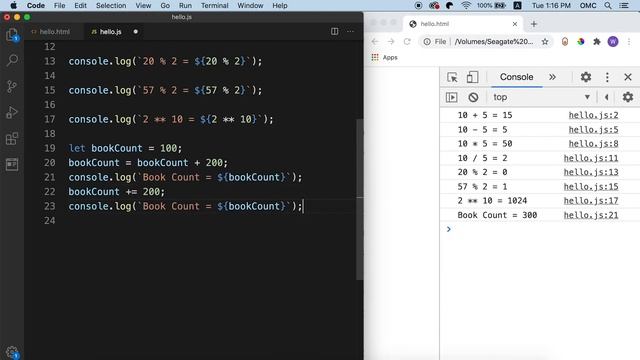Viewport: 640px width, 360px height.
Task: Toggle the device toolbar in DevTools
Action: [472, 77]
